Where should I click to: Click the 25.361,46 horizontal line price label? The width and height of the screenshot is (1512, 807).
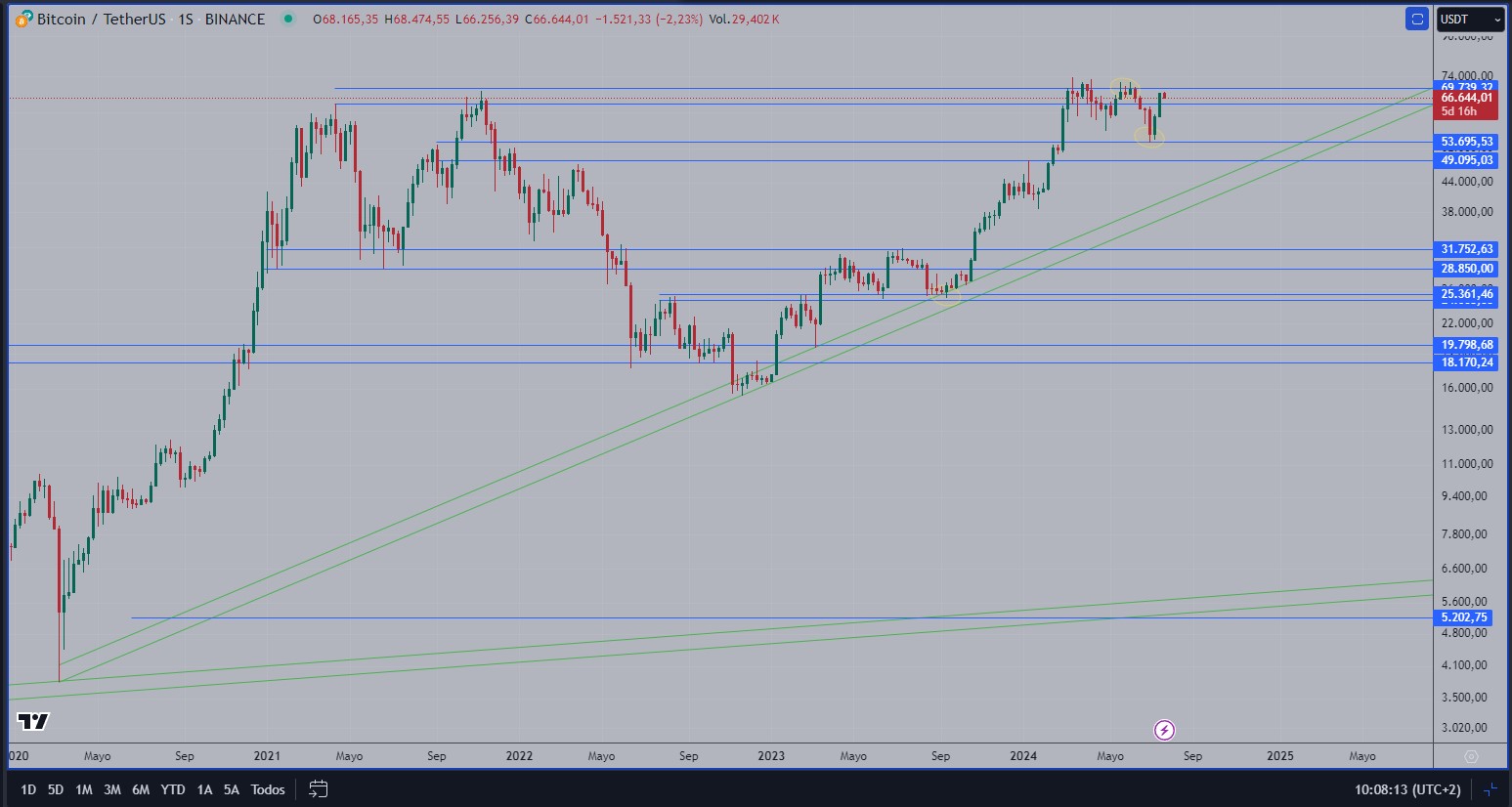pyautogui.click(x=1467, y=294)
